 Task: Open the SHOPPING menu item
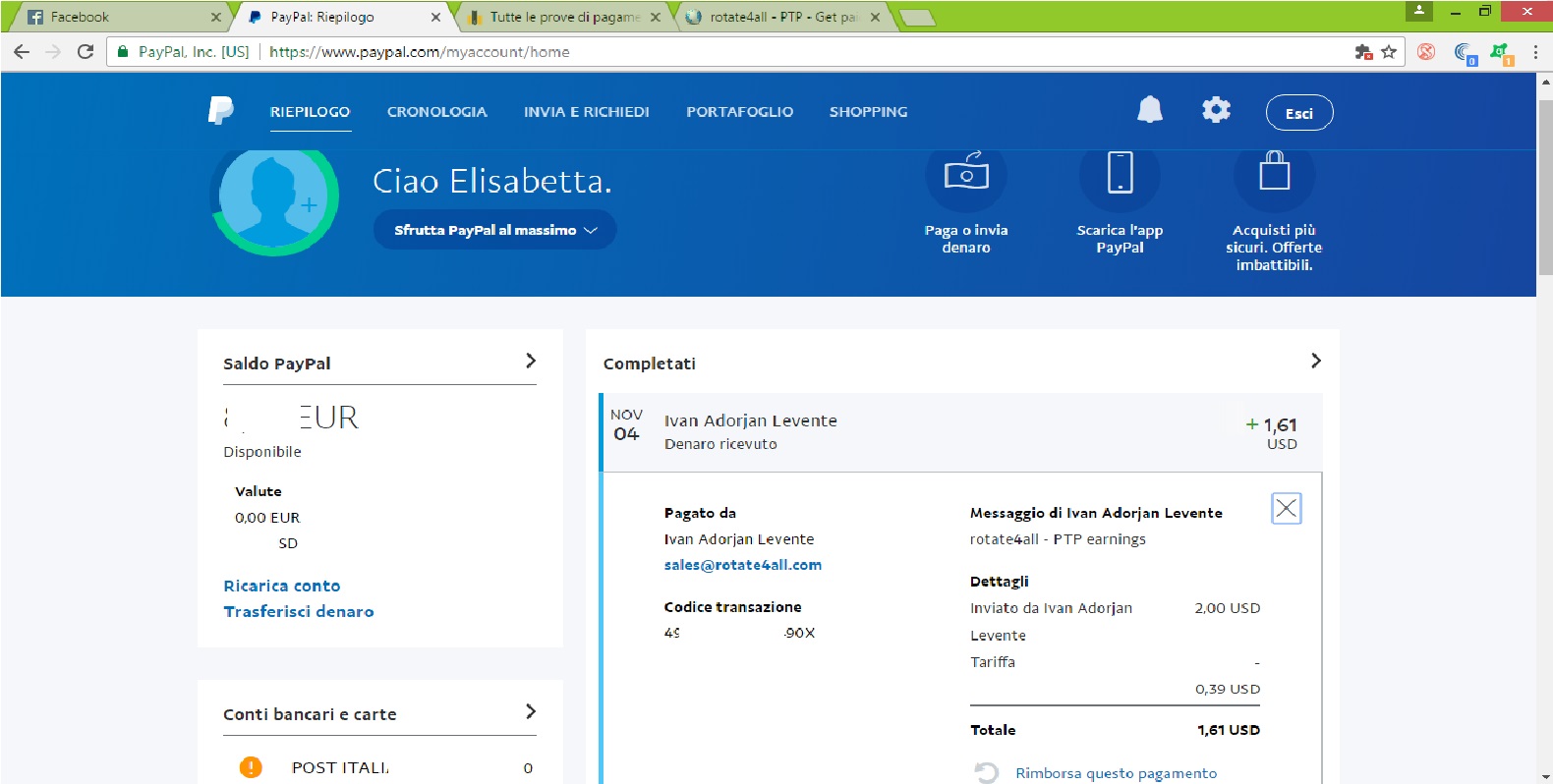[869, 112]
